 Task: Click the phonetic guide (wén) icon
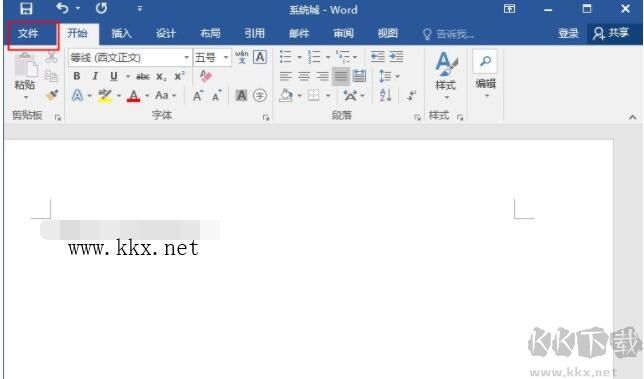(x=242, y=57)
